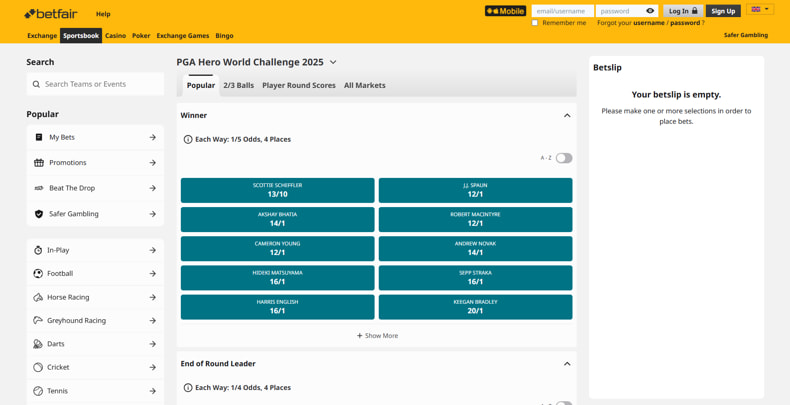
Task: Click the Horse Racing icon
Action: point(38,297)
